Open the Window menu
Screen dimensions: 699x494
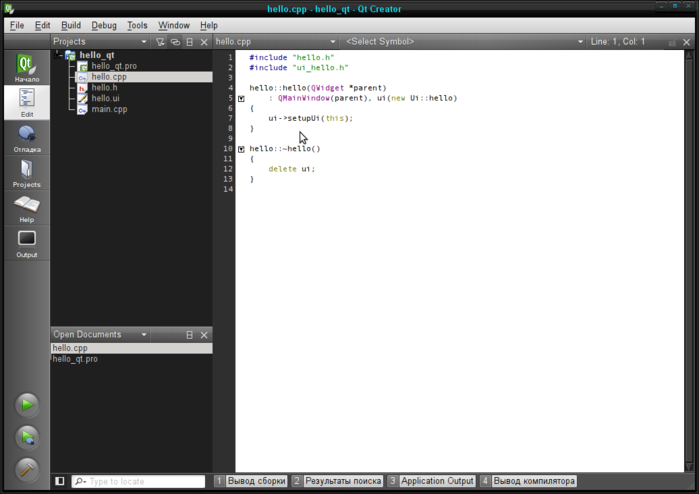[174, 25]
